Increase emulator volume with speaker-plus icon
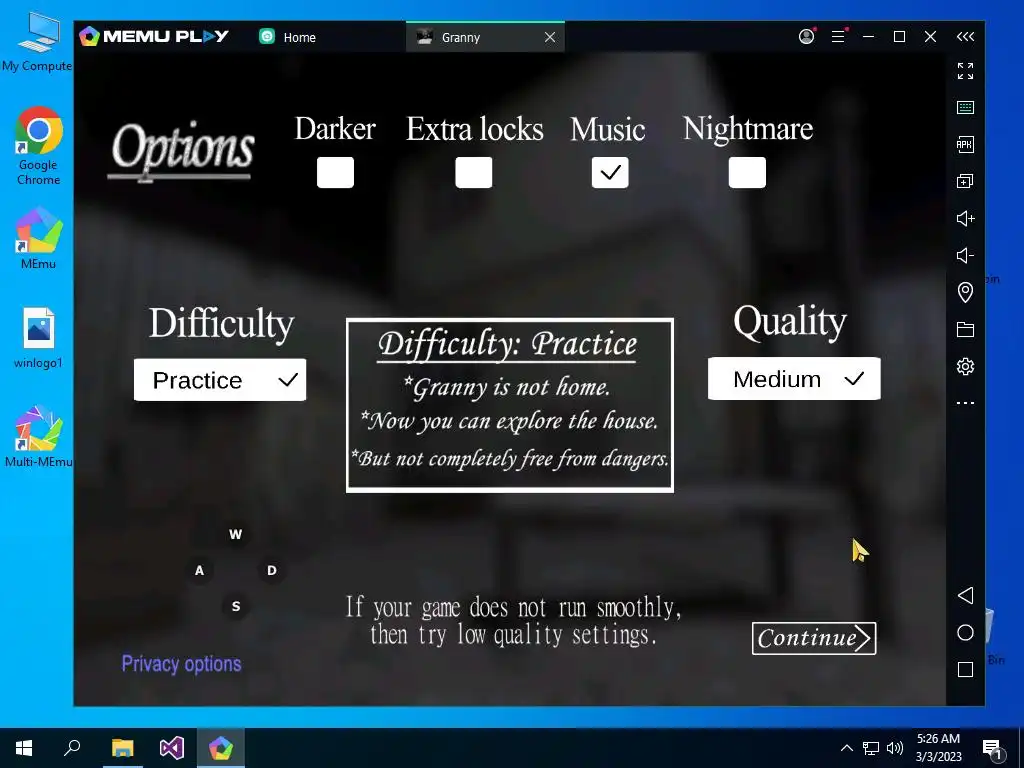Image resolution: width=1024 pixels, height=768 pixels. [965, 218]
